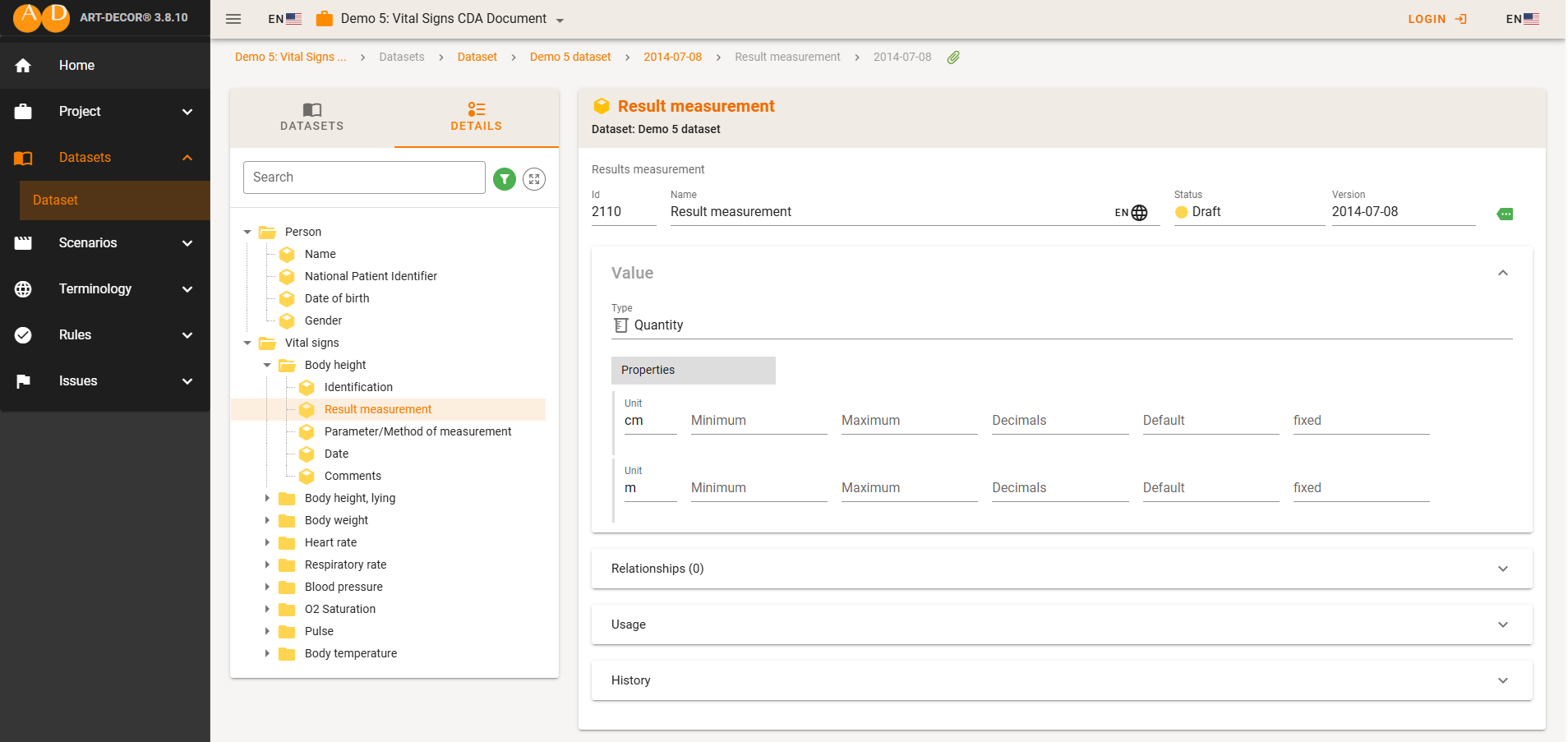
Task: Select the Dataset submenu item
Action: pos(115,200)
